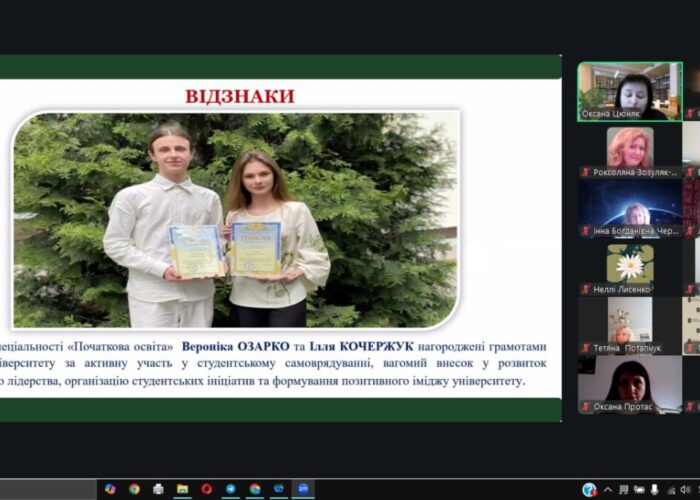Screen dimensions: 700x500
Task: Select Неллі Лисенко's flower avatar tile
Action: coord(629,265)
